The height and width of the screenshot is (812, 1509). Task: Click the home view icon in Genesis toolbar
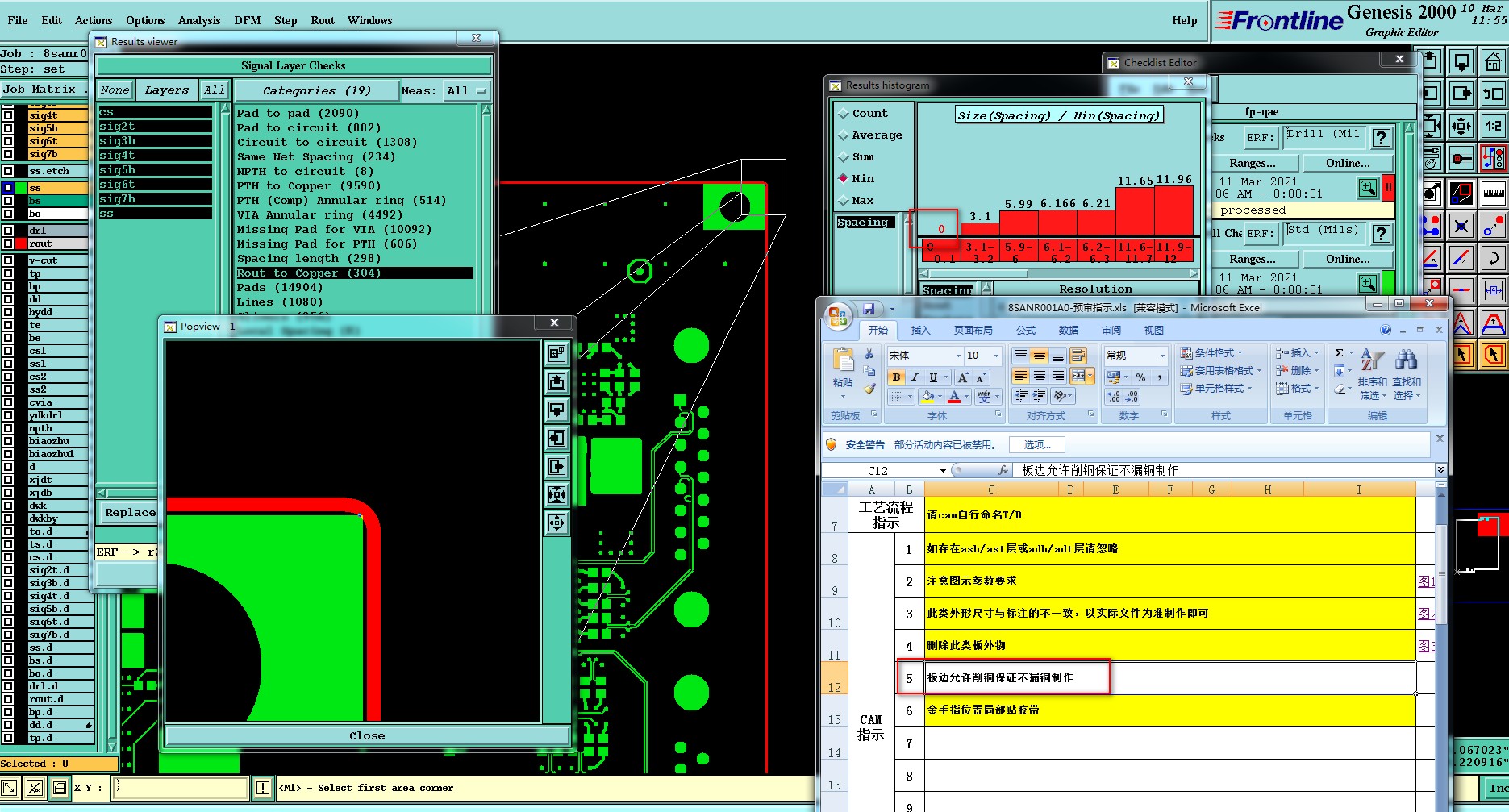coord(1493,61)
